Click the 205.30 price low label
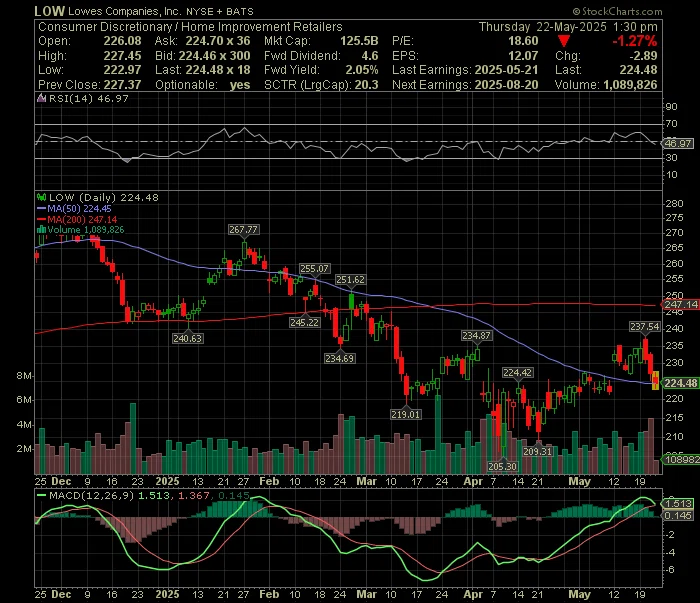 [x=502, y=466]
